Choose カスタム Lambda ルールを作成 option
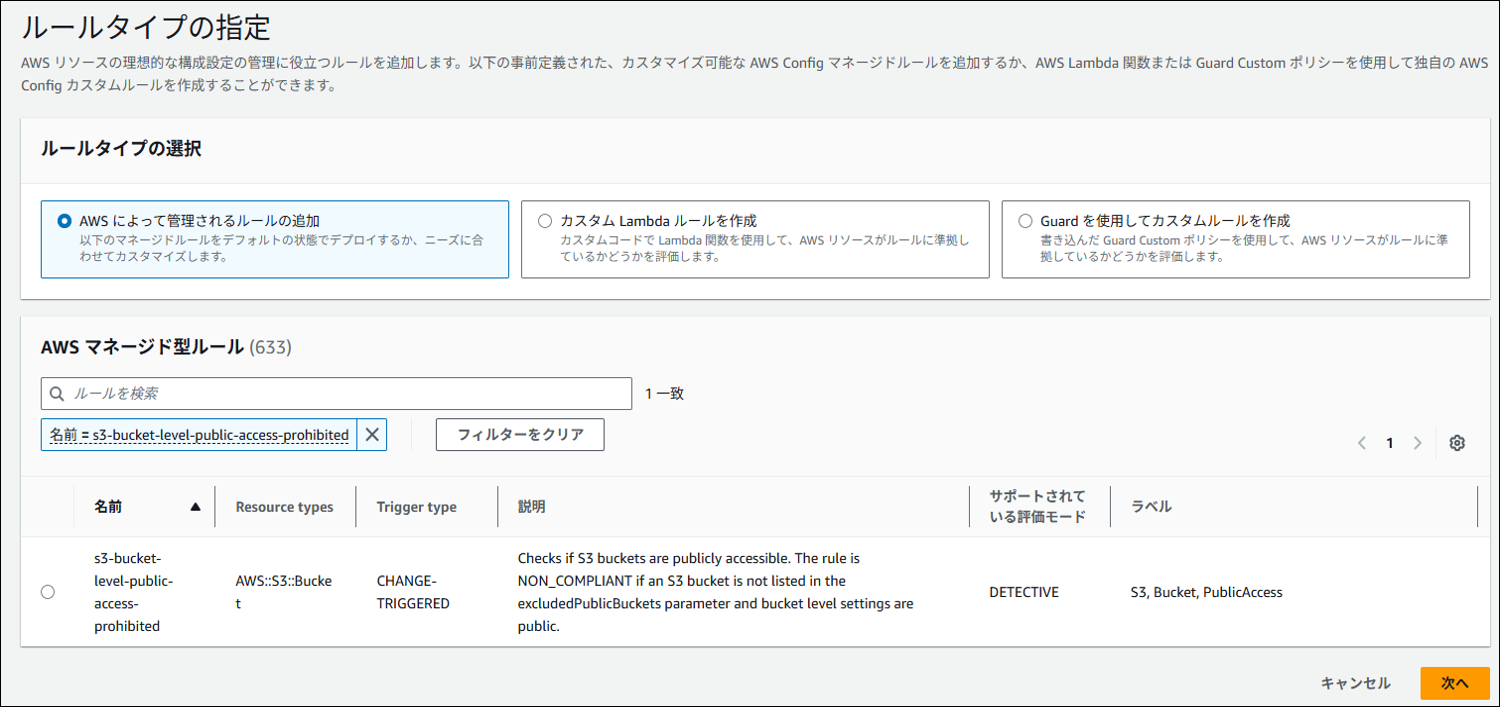This screenshot has height=707, width=1500. (545, 221)
